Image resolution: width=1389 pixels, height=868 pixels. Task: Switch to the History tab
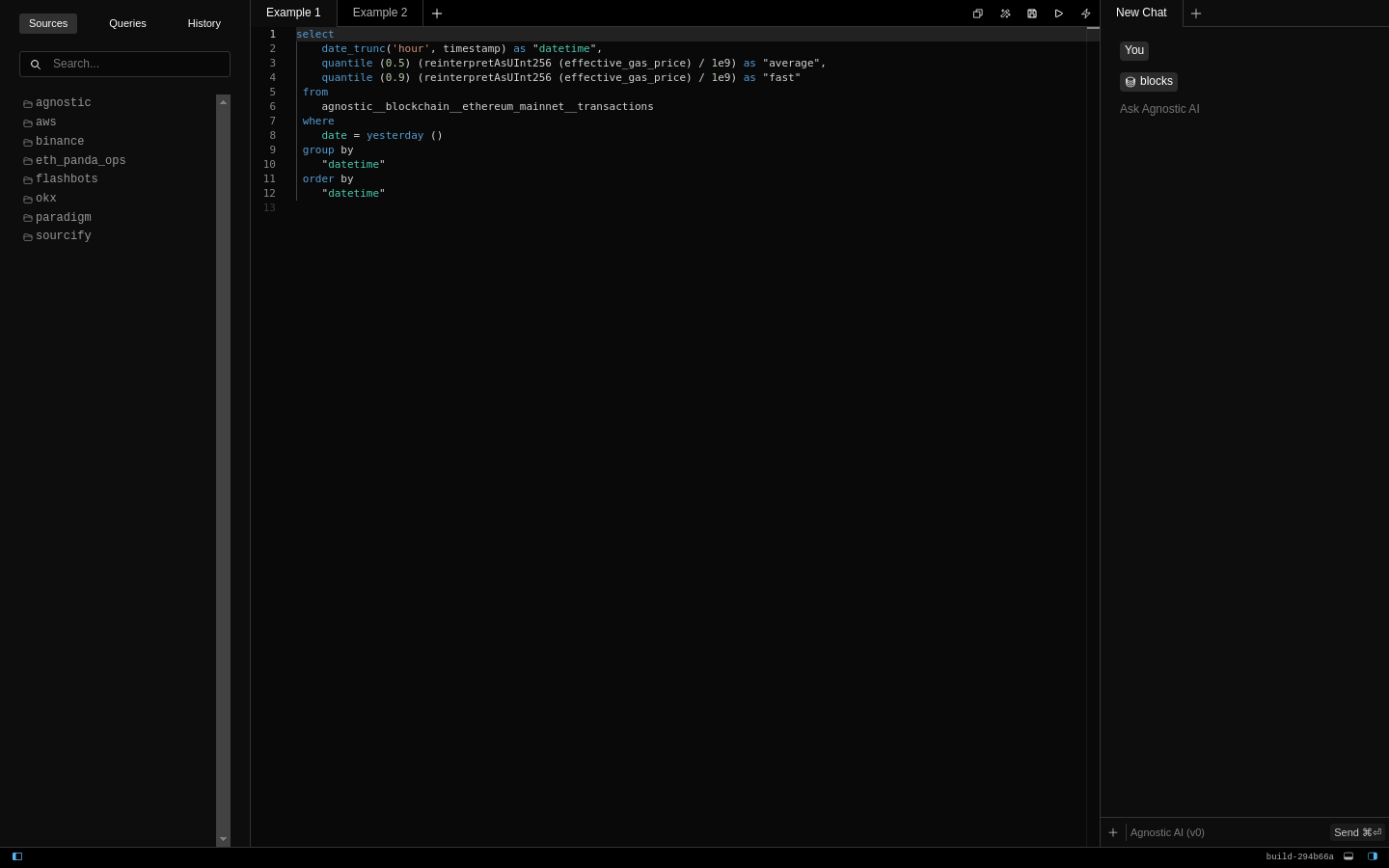coord(204,23)
